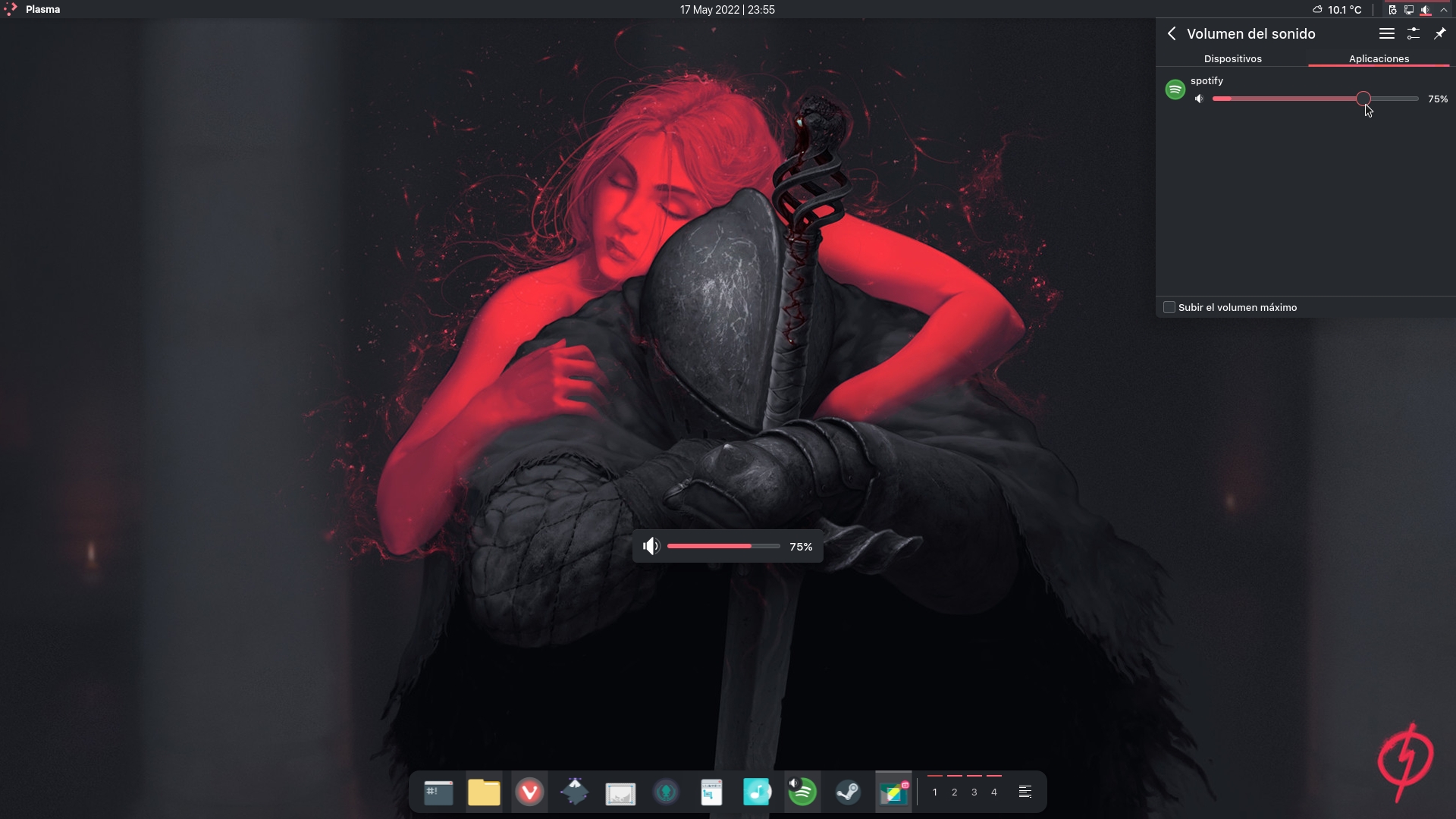Image resolution: width=1456 pixels, height=819 pixels.
Task: Switch to virtual desktop 1
Action: (935, 792)
